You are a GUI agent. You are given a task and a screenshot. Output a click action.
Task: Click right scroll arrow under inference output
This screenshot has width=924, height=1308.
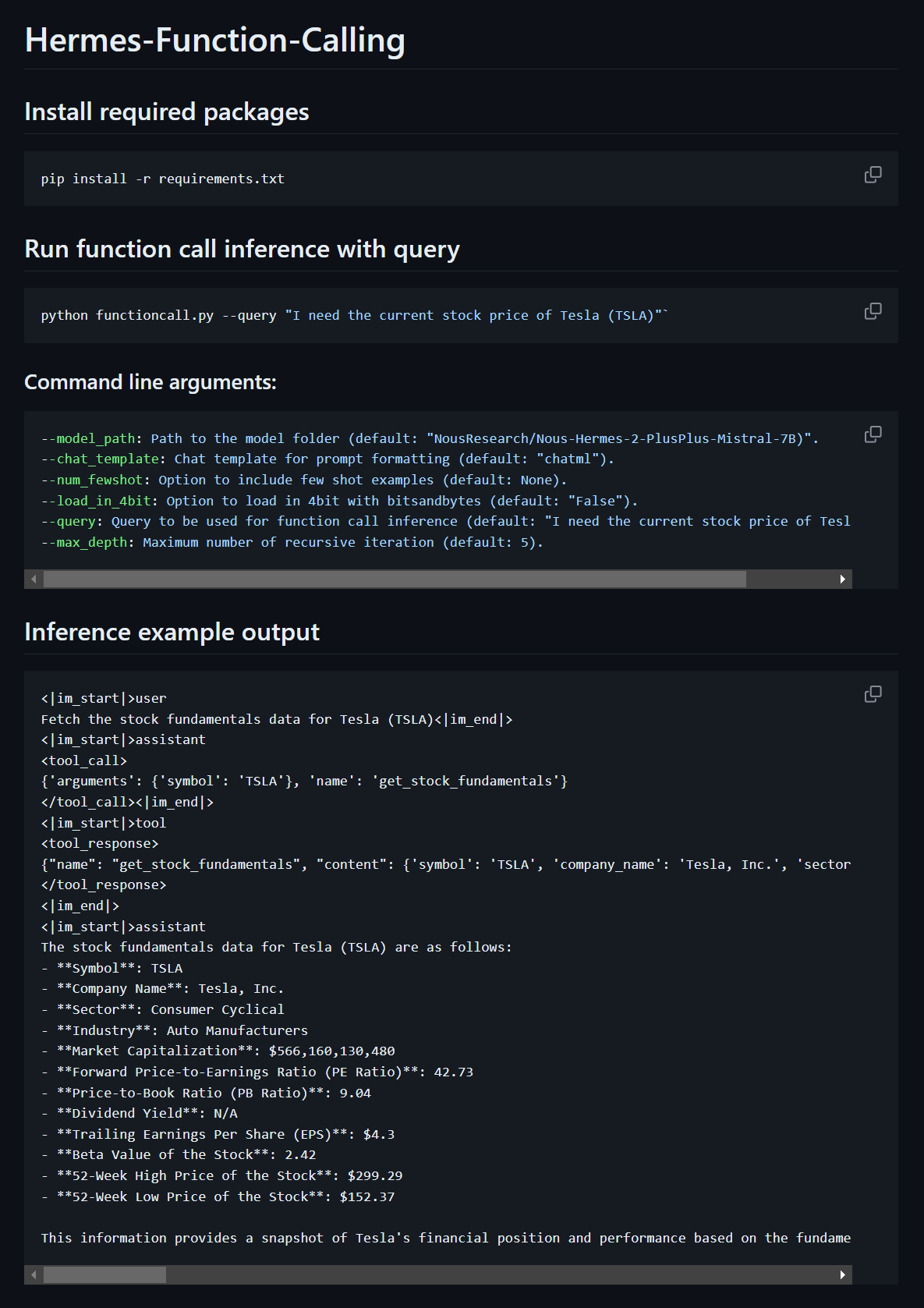point(842,1274)
